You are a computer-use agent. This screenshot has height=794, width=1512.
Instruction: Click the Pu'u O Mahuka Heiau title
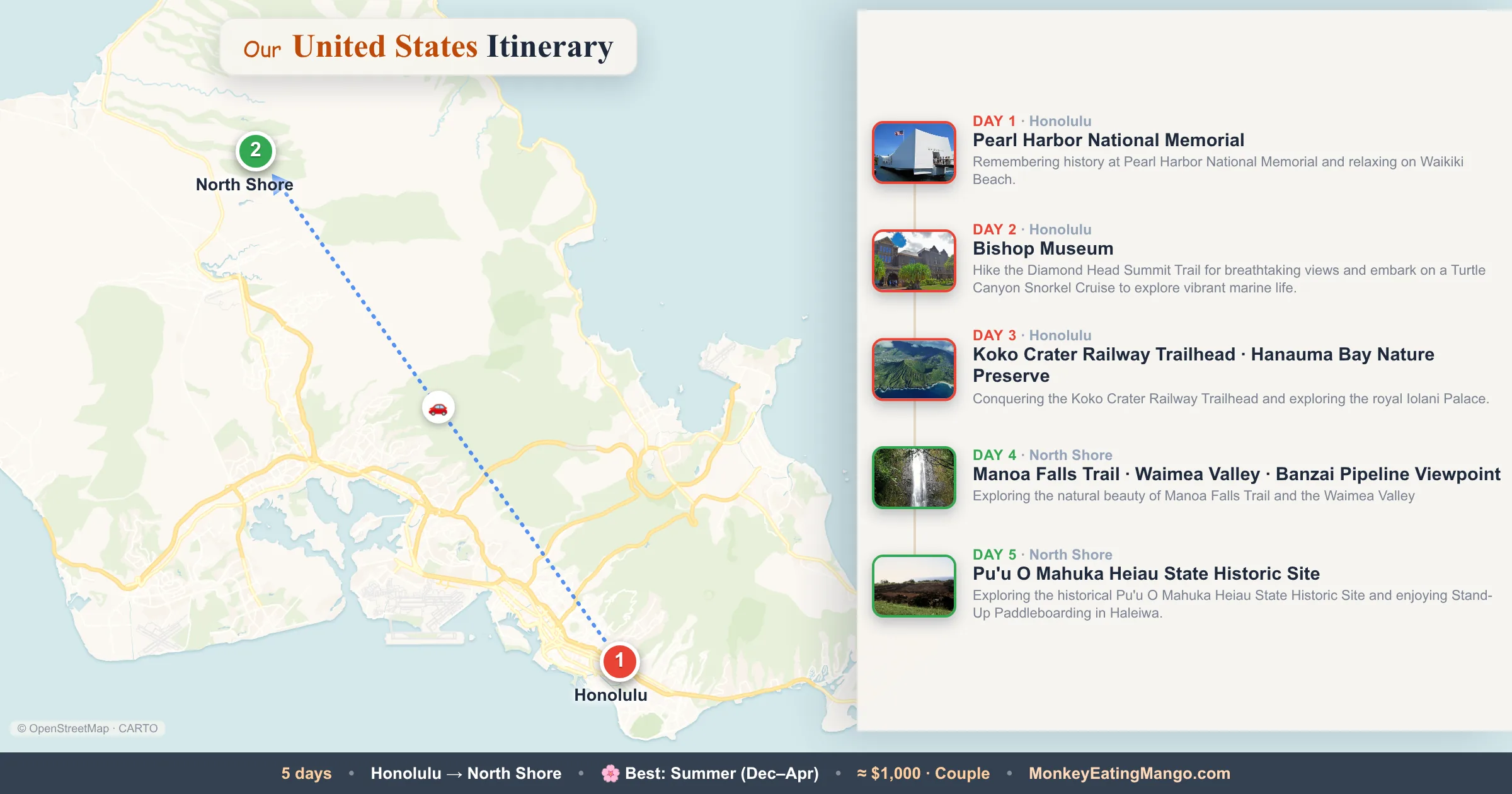point(1146,573)
